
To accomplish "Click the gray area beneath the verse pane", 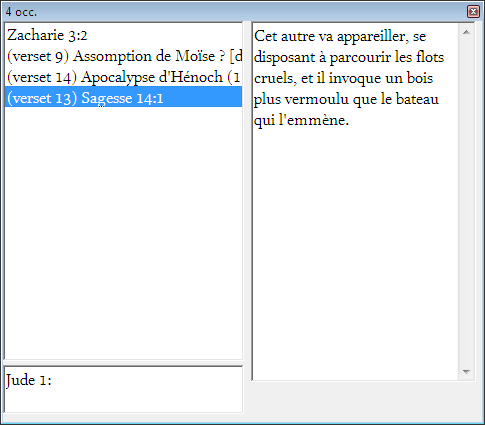I will 363,398.
